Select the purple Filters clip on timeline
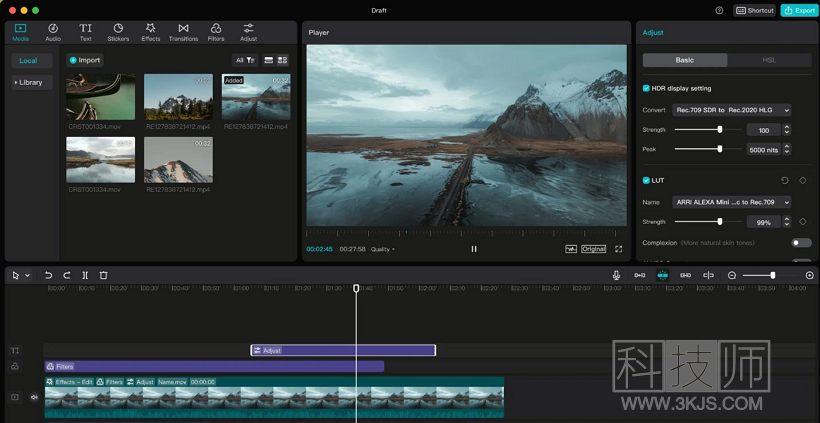The image size is (820, 423). (x=214, y=367)
